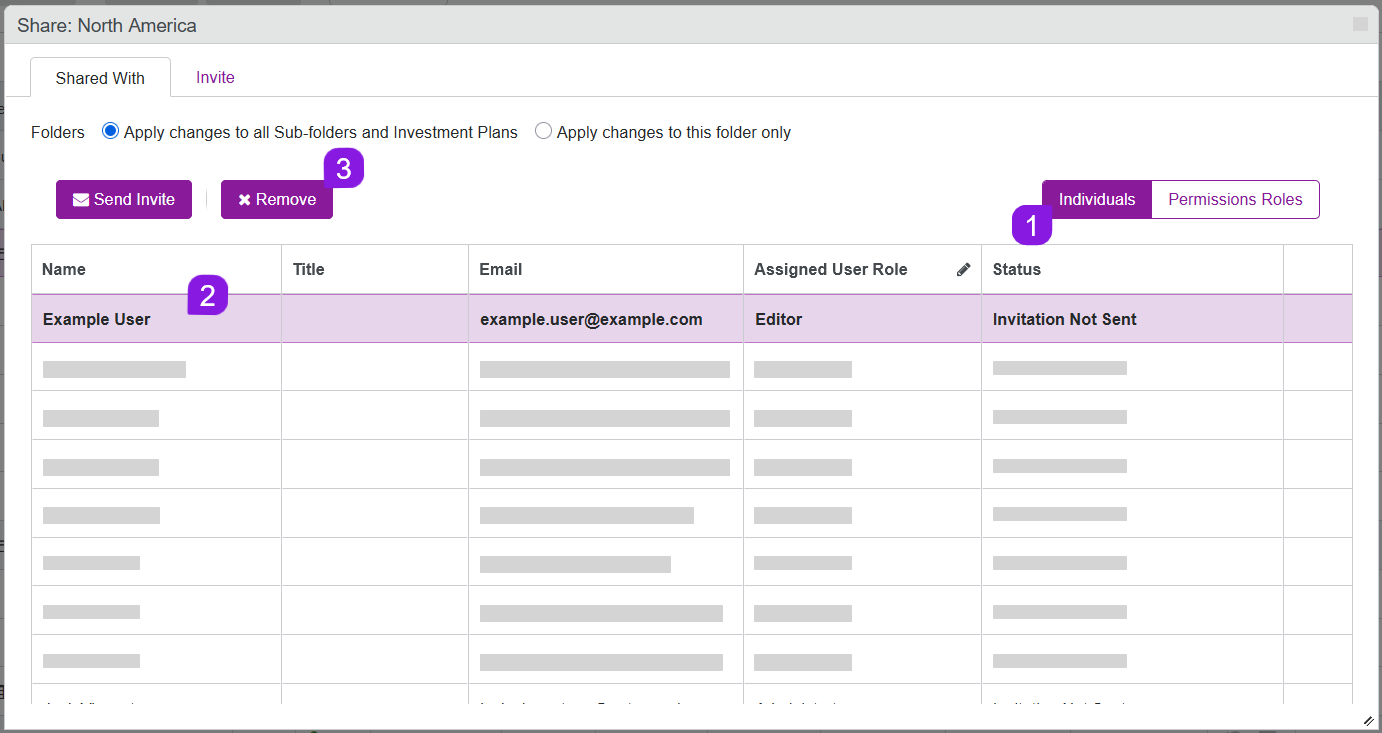Click the Remove button

[x=277, y=199]
